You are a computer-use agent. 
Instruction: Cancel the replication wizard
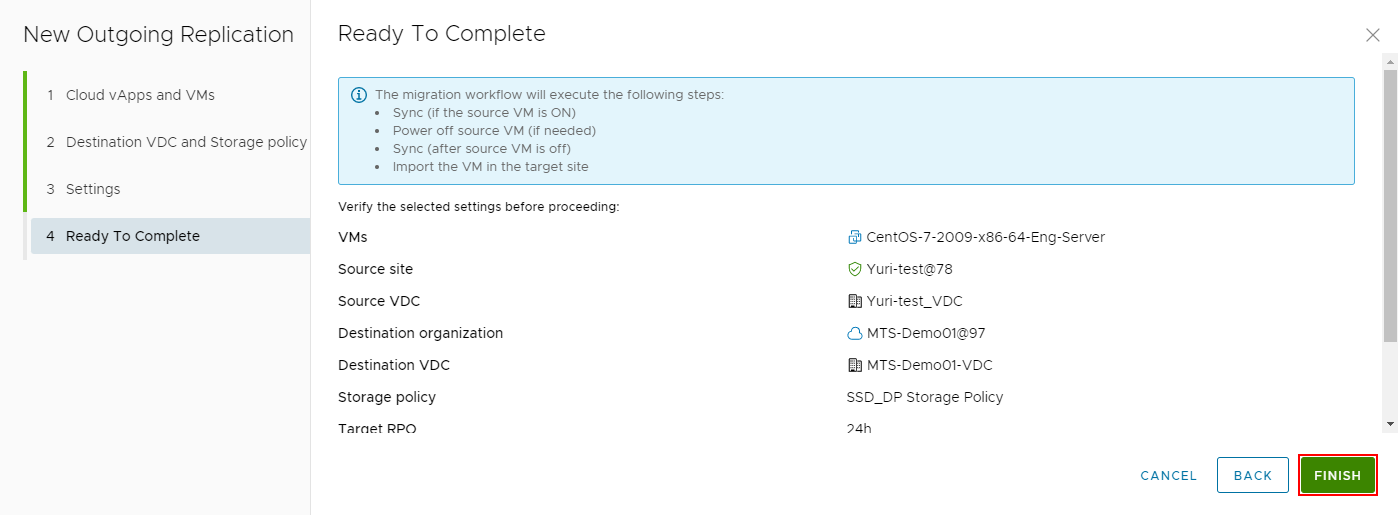pyautogui.click(x=1168, y=476)
